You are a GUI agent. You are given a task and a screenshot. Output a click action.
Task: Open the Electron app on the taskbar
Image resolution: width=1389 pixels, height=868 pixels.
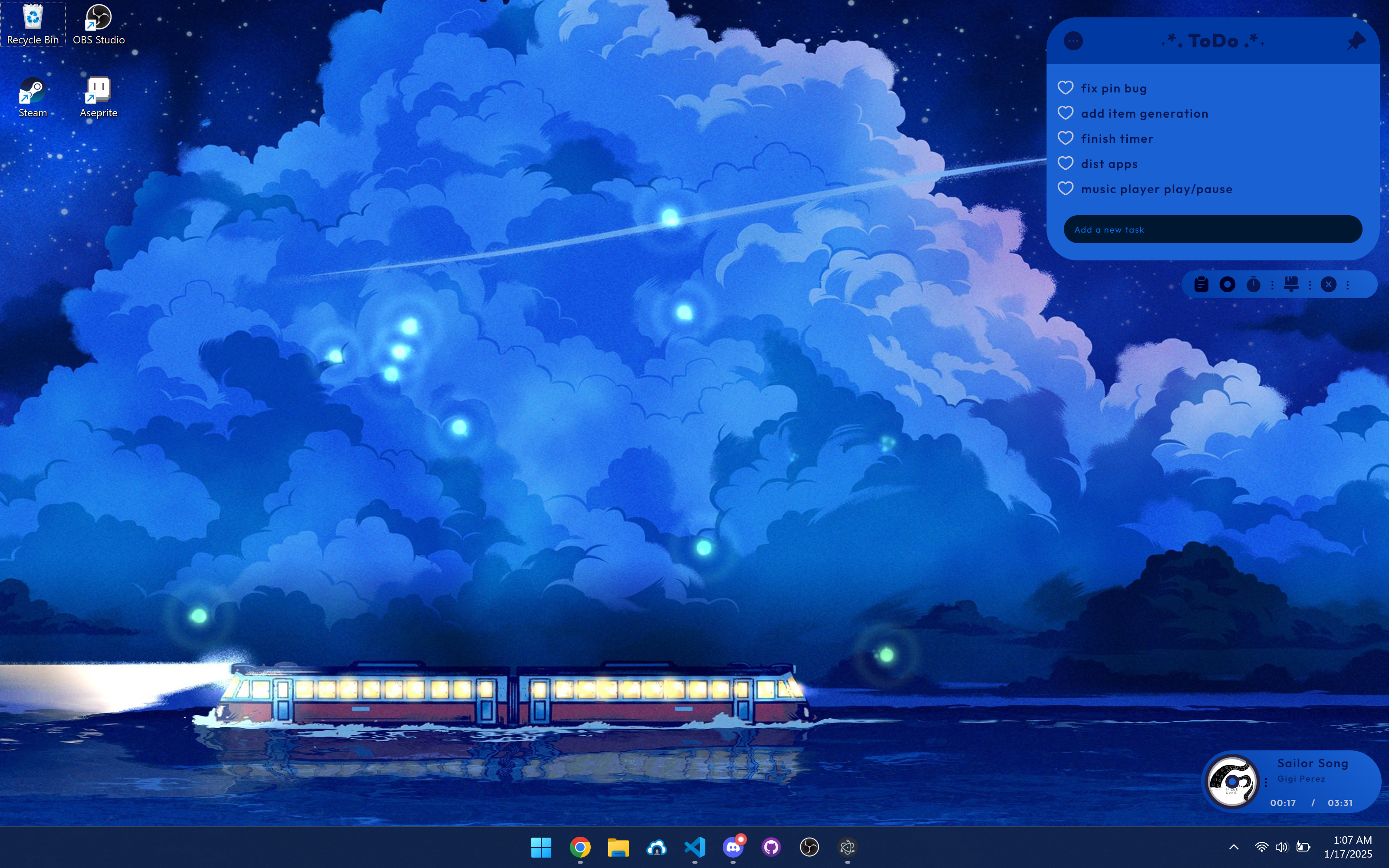(x=848, y=847)
